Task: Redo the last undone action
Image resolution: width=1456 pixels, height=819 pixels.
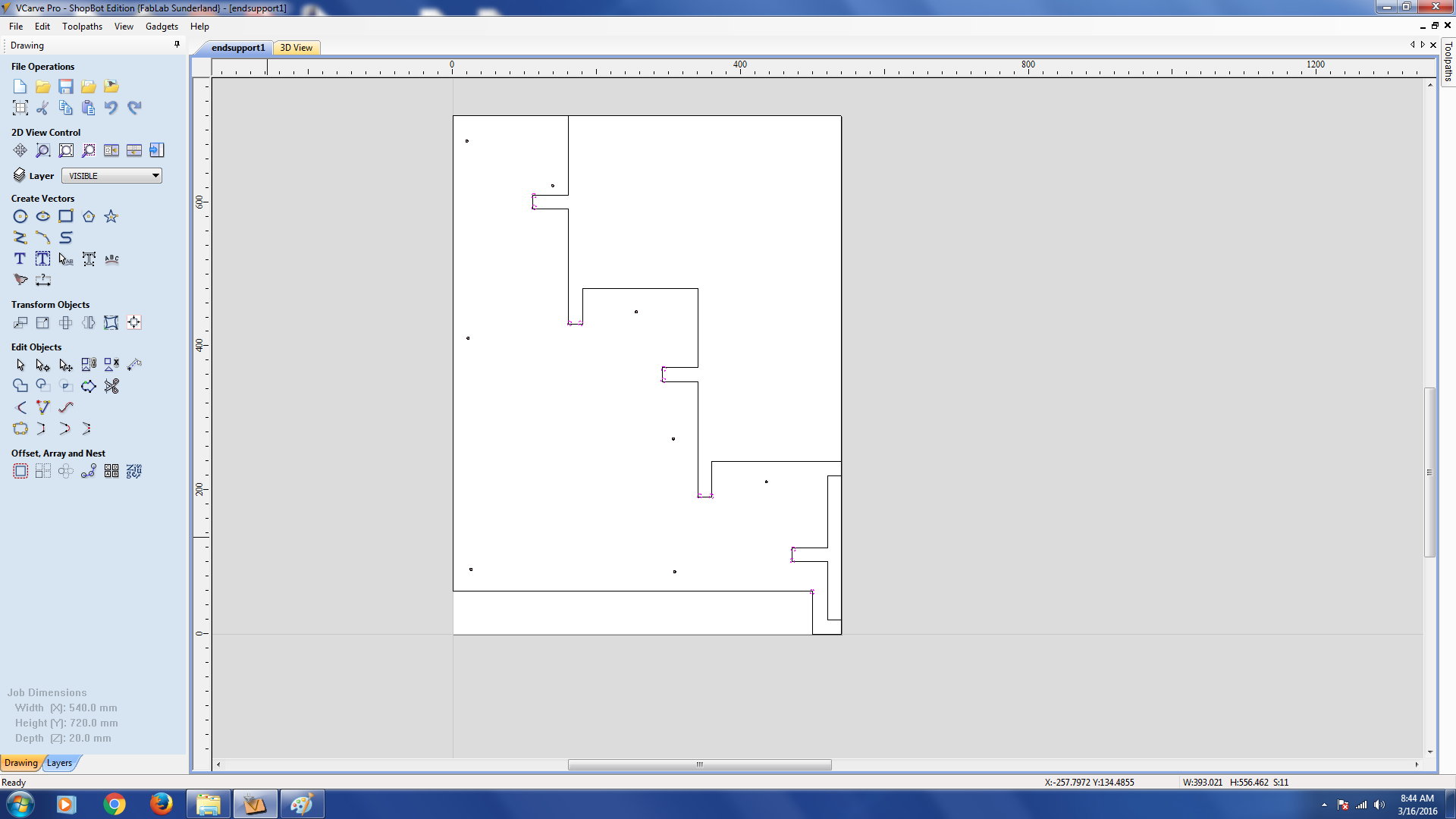Action: coord(134,108)
